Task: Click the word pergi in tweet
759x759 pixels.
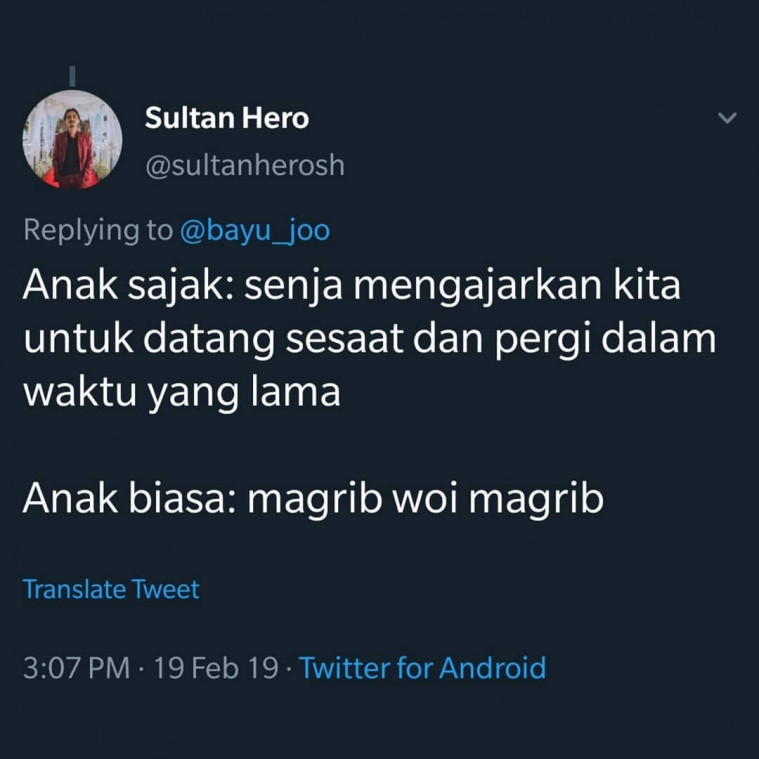Action: pos(543,340)
